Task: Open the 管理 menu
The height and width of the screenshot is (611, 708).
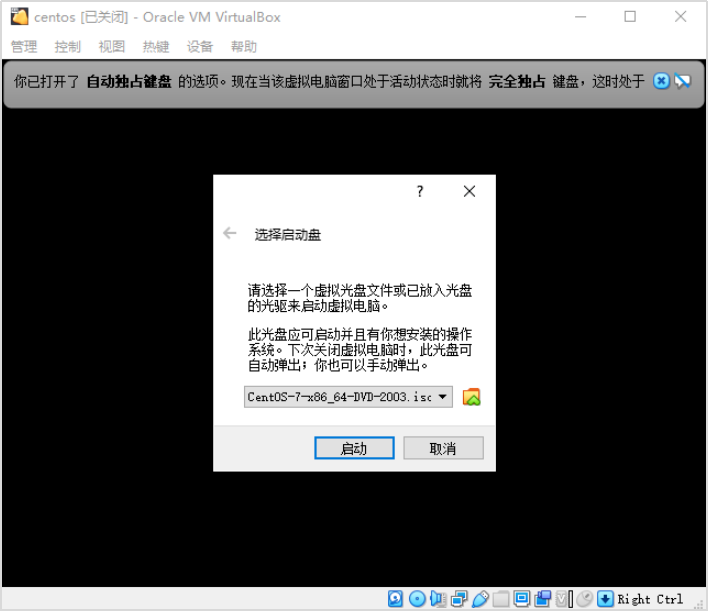Action: click(x=24, y=47)
